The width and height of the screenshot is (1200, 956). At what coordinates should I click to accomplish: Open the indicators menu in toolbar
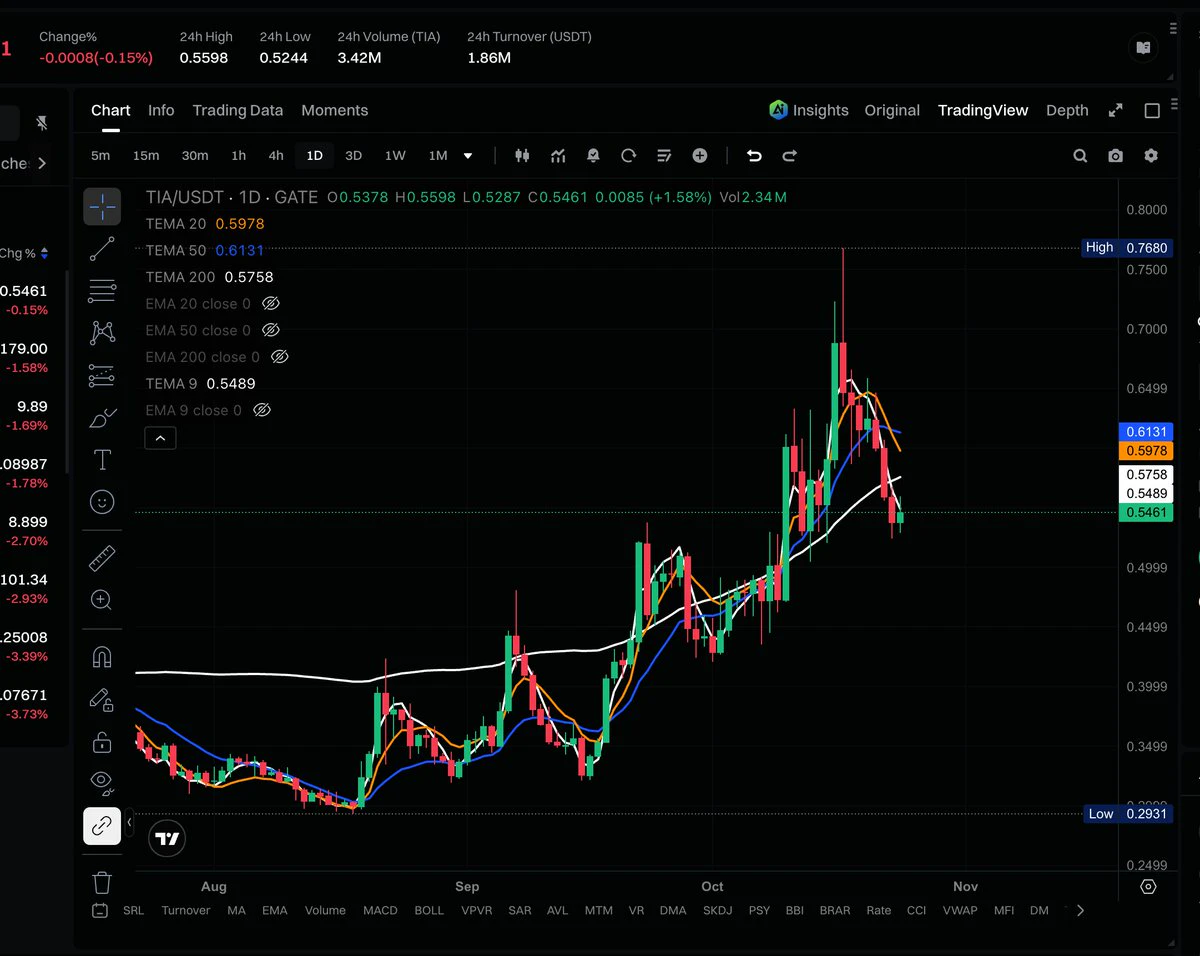(558, 156)
